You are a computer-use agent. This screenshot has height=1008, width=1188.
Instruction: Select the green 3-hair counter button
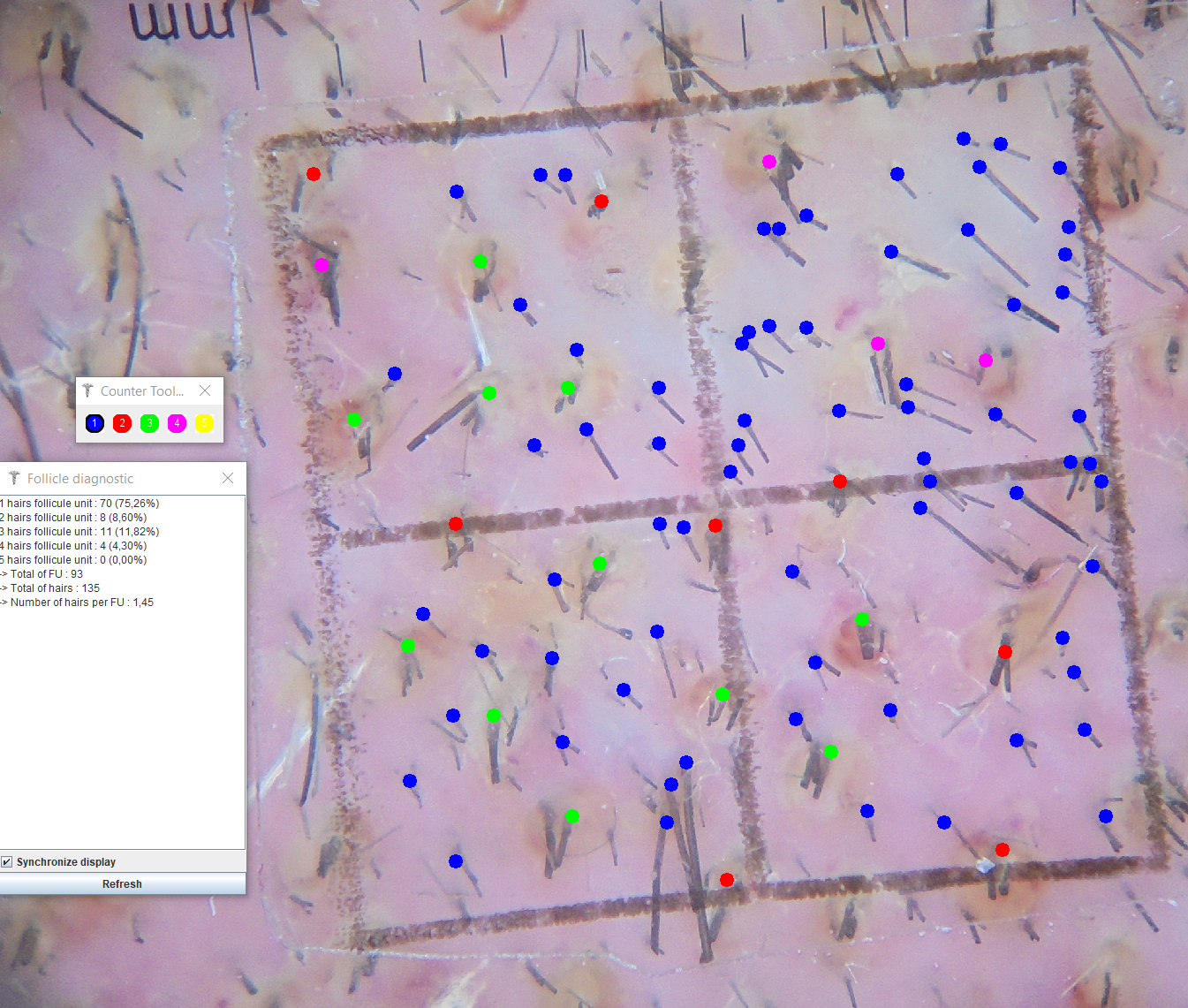(x=149, y=423)
